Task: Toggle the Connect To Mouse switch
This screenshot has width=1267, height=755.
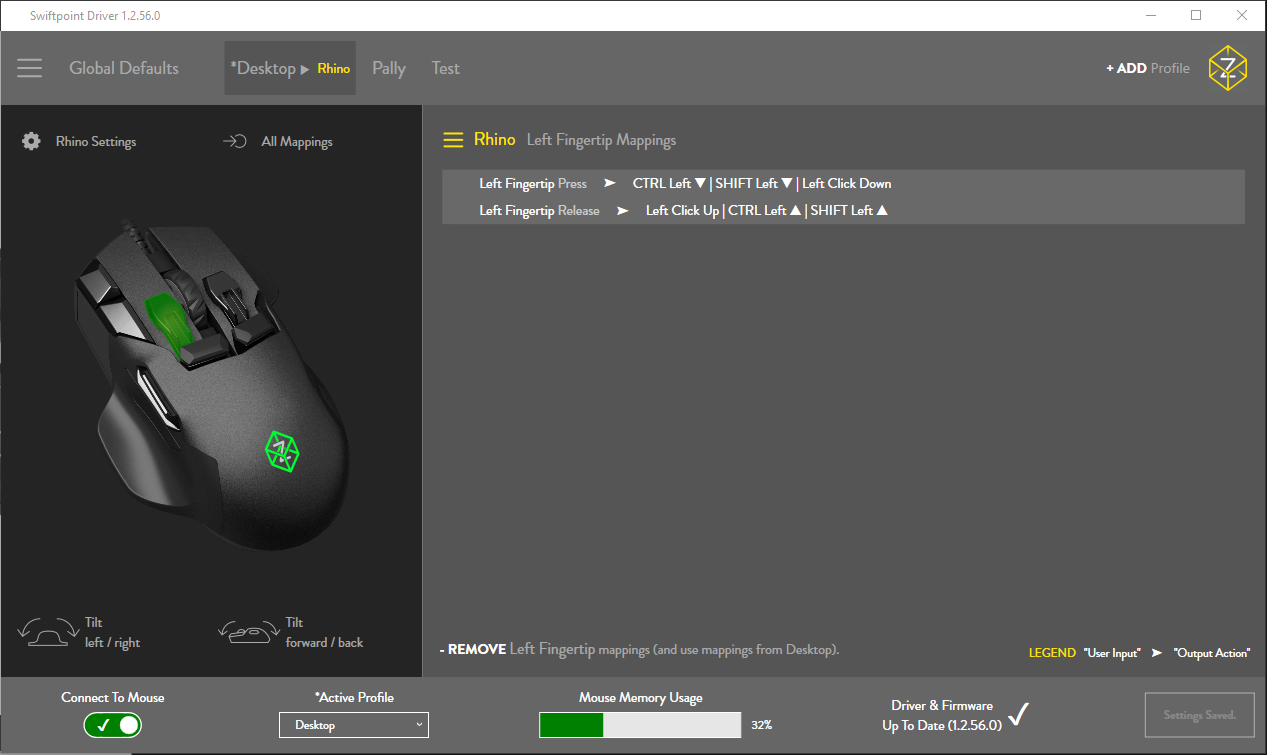Action: point(113,725)
